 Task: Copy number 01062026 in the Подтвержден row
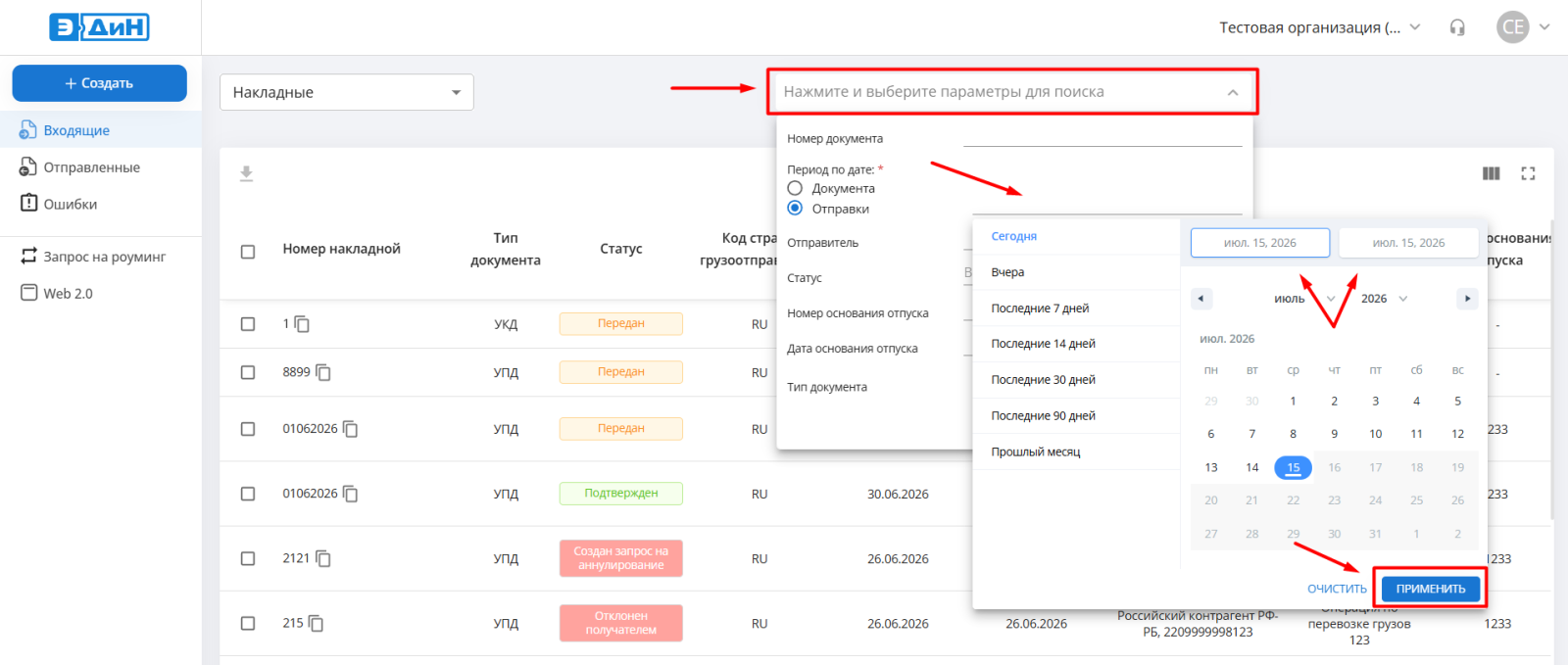click(350, 494)
